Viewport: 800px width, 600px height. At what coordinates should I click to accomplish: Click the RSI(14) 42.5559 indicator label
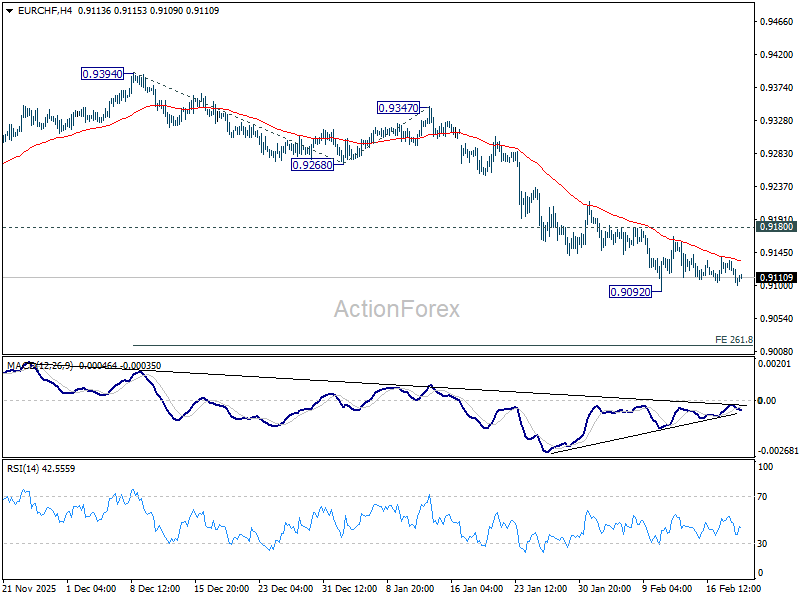coord(41,468)
